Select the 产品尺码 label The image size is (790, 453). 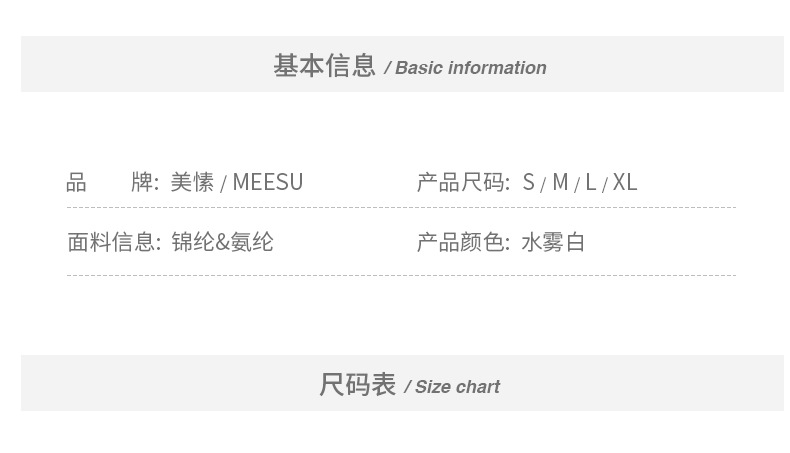462,182
